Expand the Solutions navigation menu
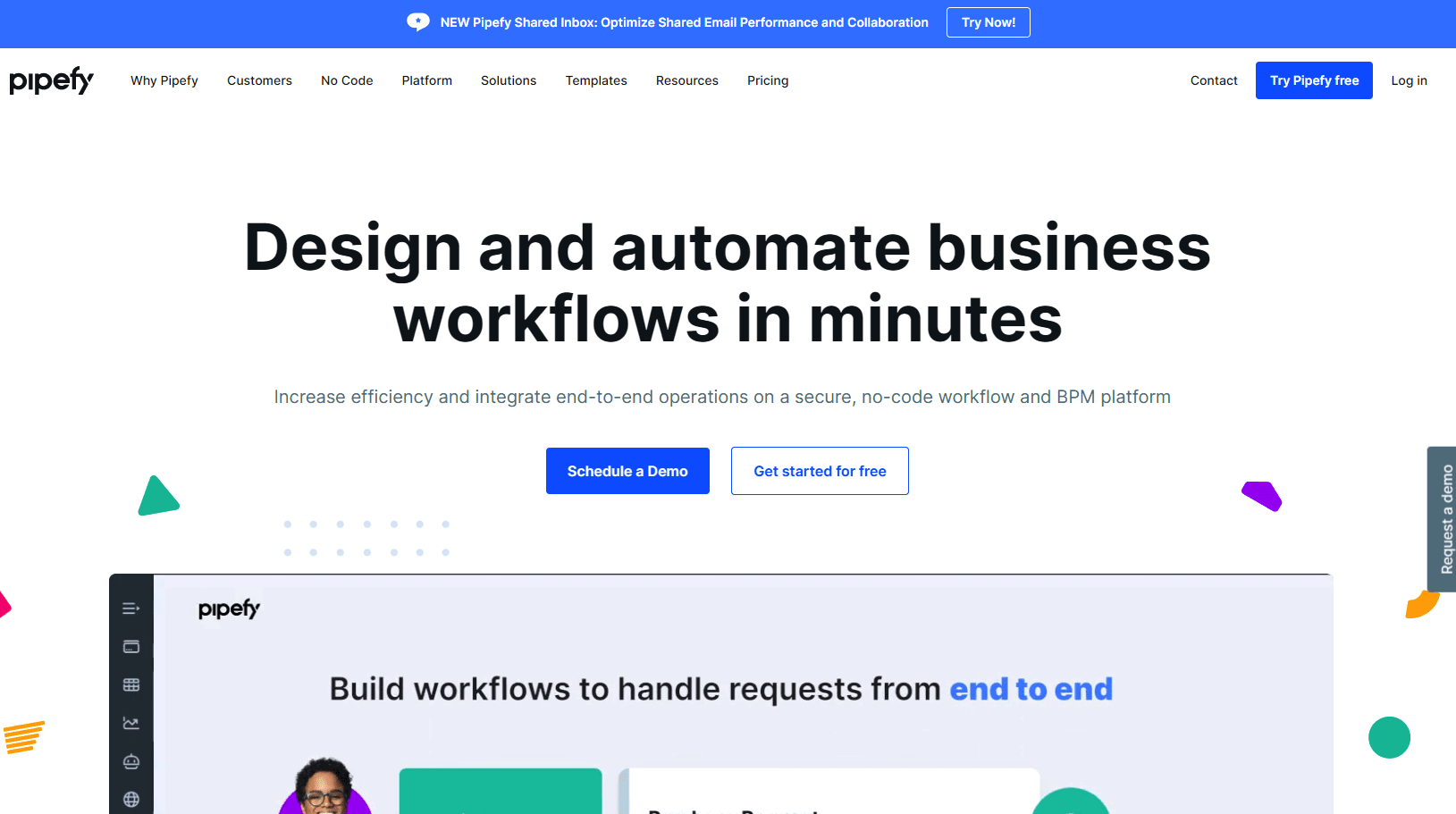The image size is (1456, 814). coord(509,80)
